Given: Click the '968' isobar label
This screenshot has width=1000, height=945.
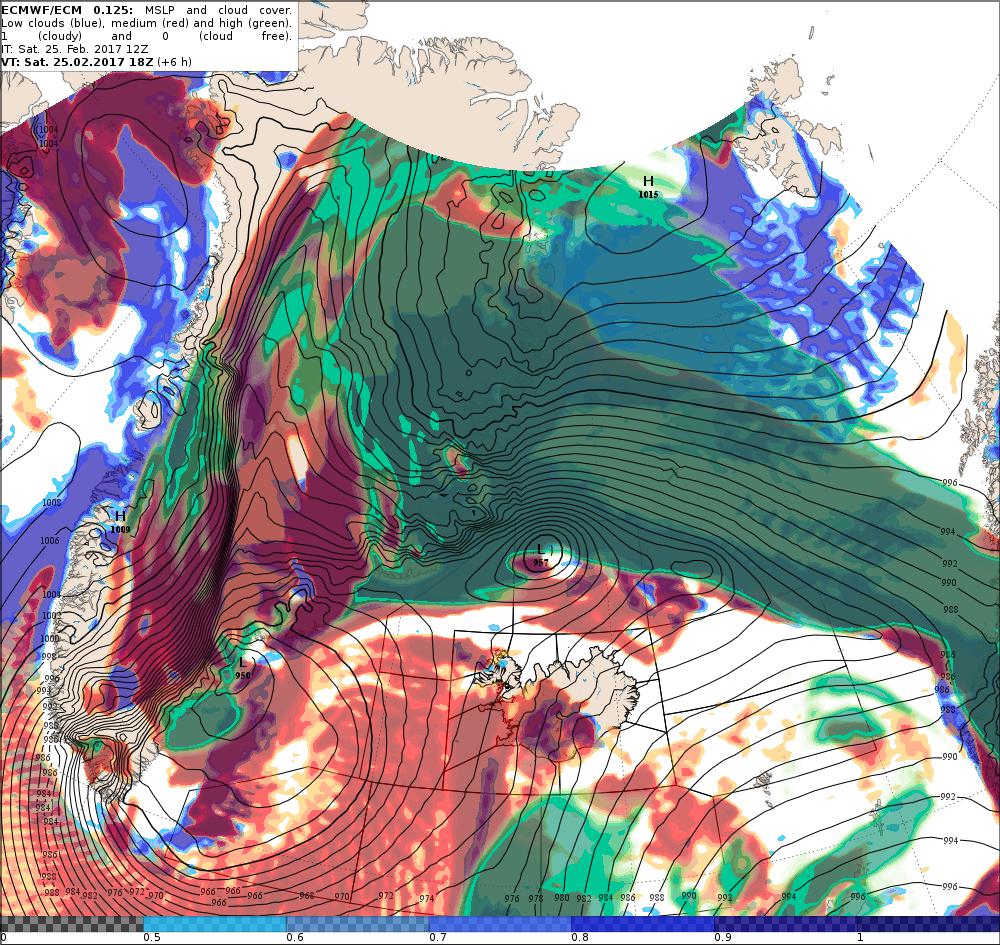Looking at the screenshot, I should 307,895.
